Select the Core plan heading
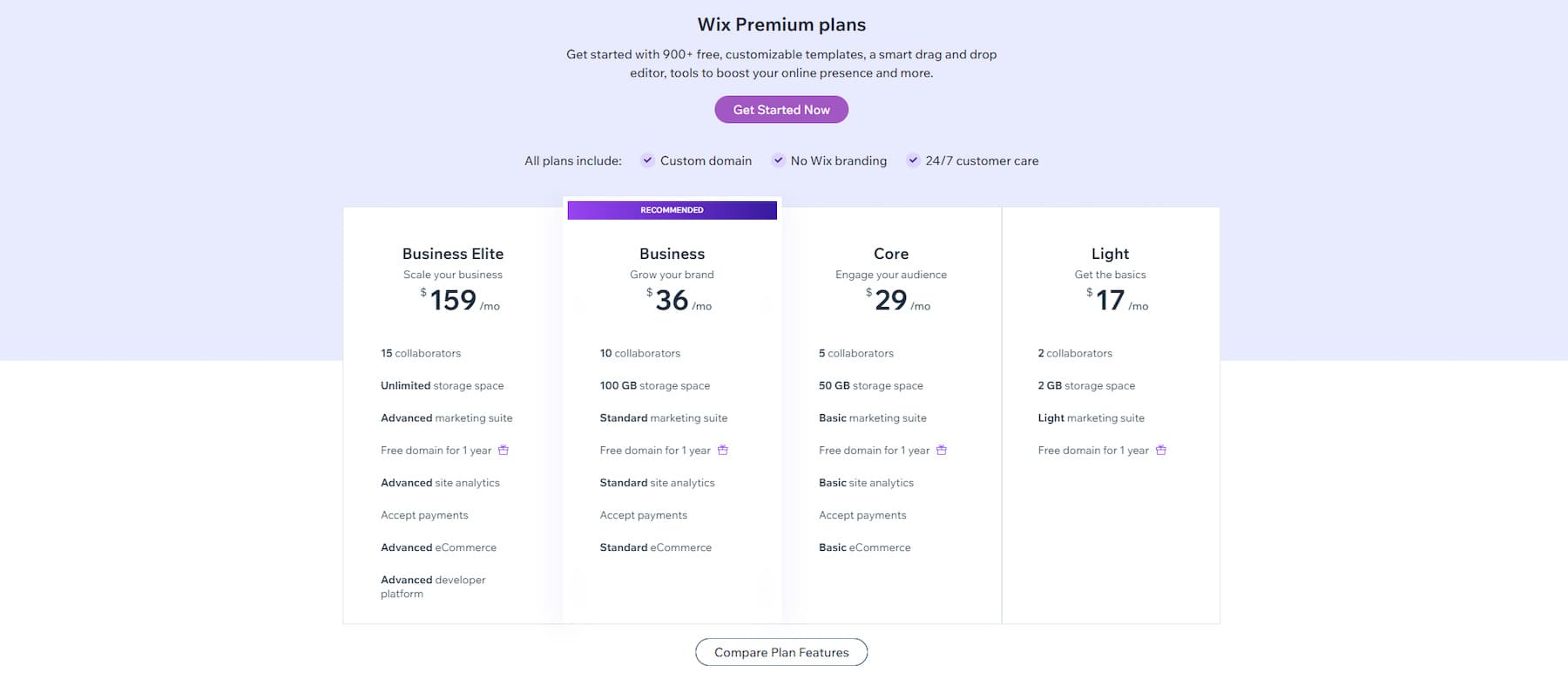Image resolution: width=1568 pixels, height=686 pixels. [890, 254]
